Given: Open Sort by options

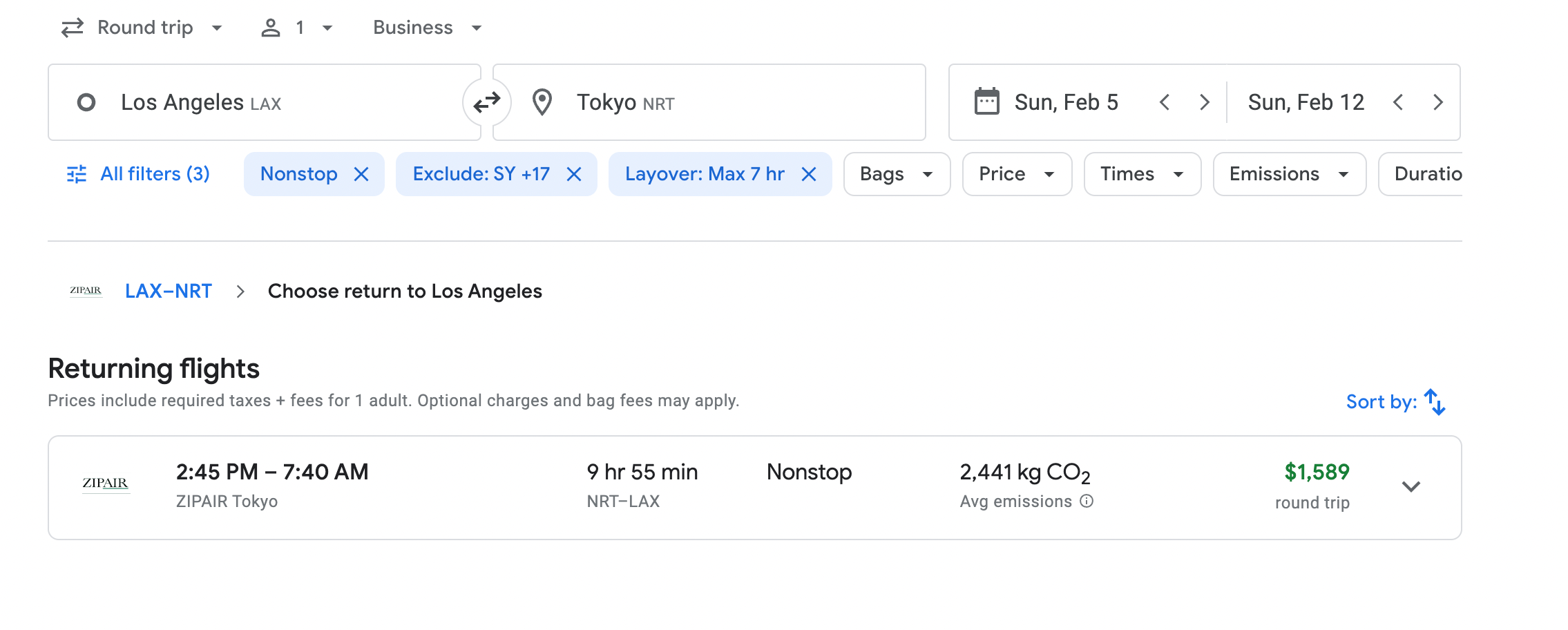Looking at the screenshot, I should pos(1395,401).
